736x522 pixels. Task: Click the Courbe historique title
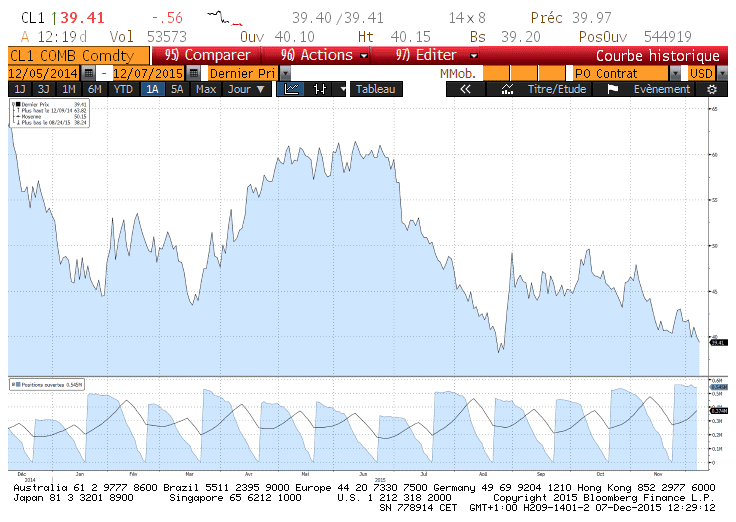click(x=658, y=56)
